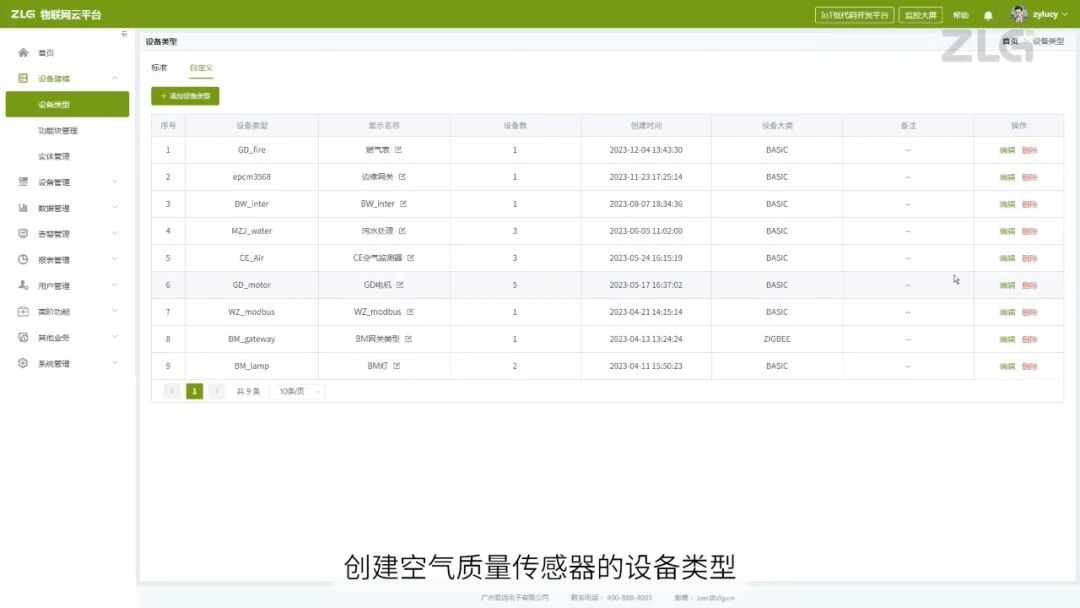This screenshot has width=1080, height=608.
Task: Open the zylucy account dropdown
Action: [1050, 14]
